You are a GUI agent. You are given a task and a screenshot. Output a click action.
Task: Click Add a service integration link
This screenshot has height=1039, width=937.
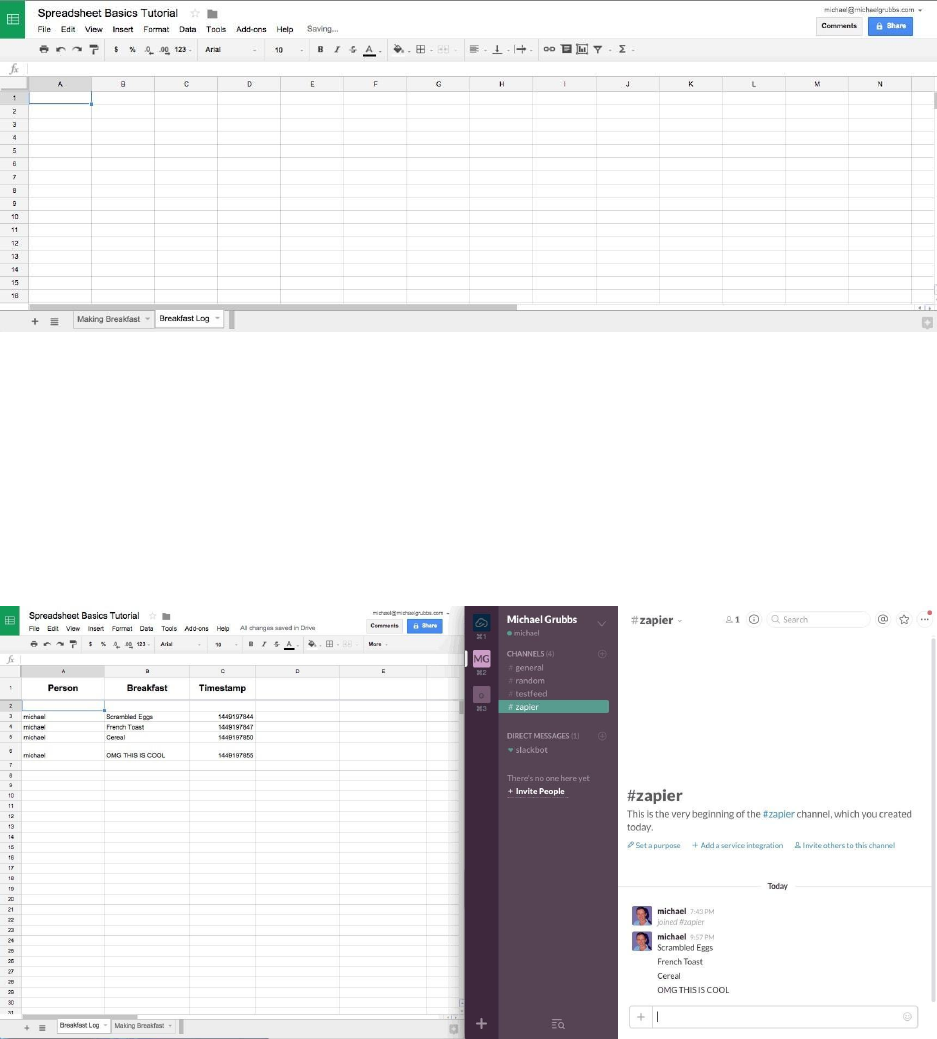point(738,846)
